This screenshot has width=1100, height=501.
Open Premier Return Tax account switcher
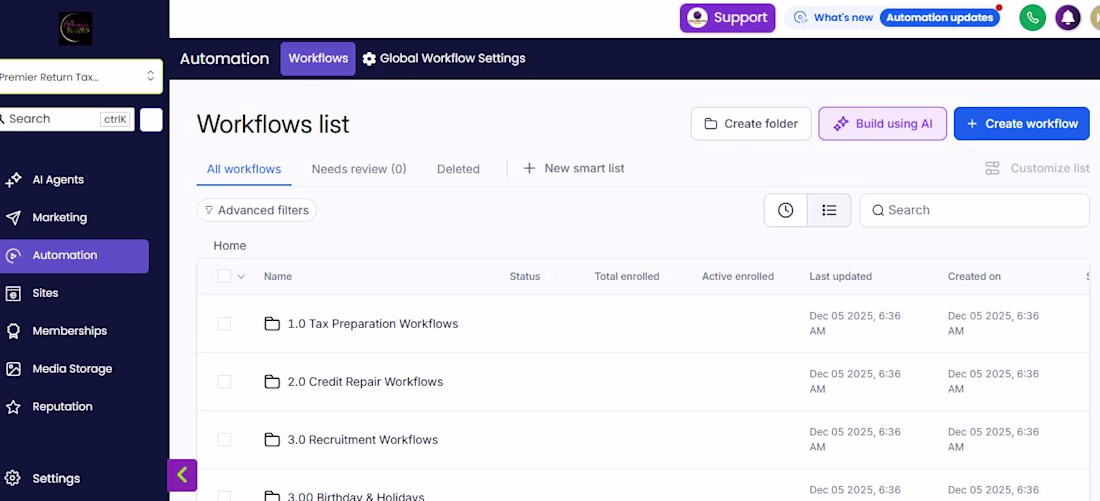tap(80, 76)
